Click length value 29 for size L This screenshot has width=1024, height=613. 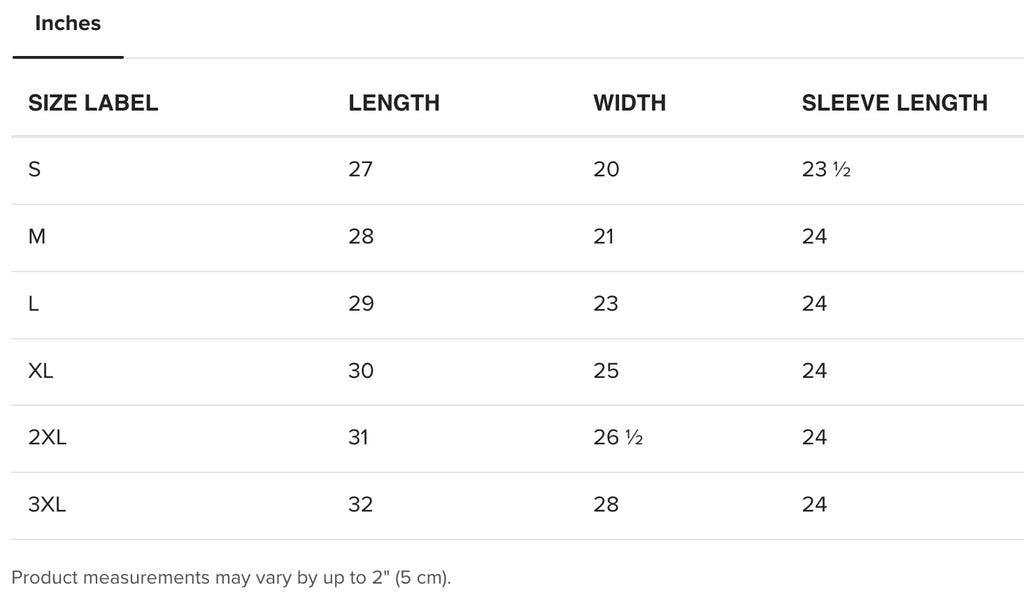coord(361,304)
